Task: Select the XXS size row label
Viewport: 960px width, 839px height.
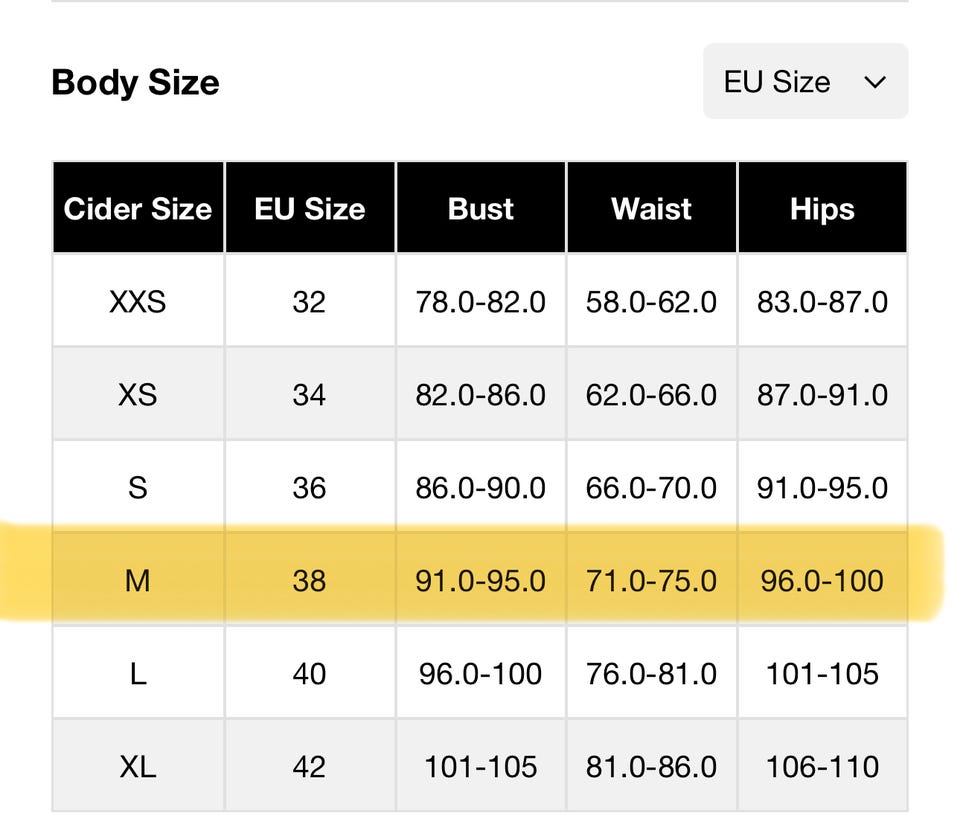Action: click(138, 301)
